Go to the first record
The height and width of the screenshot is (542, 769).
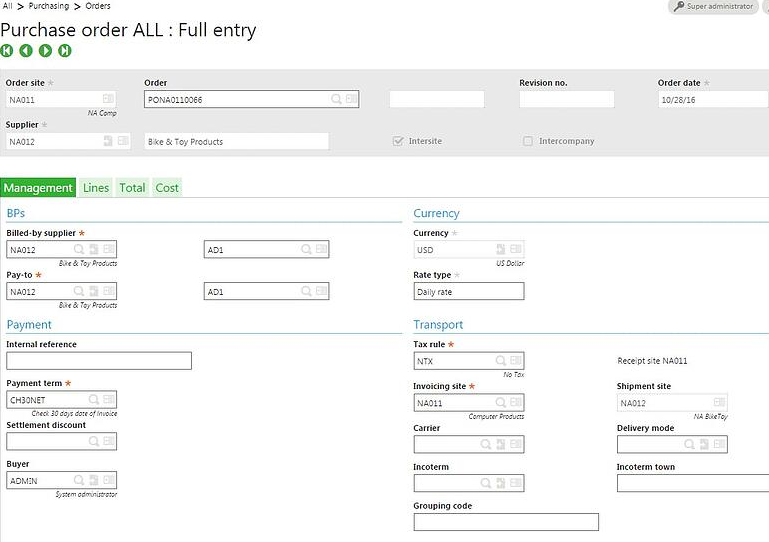tap(8, 50)
